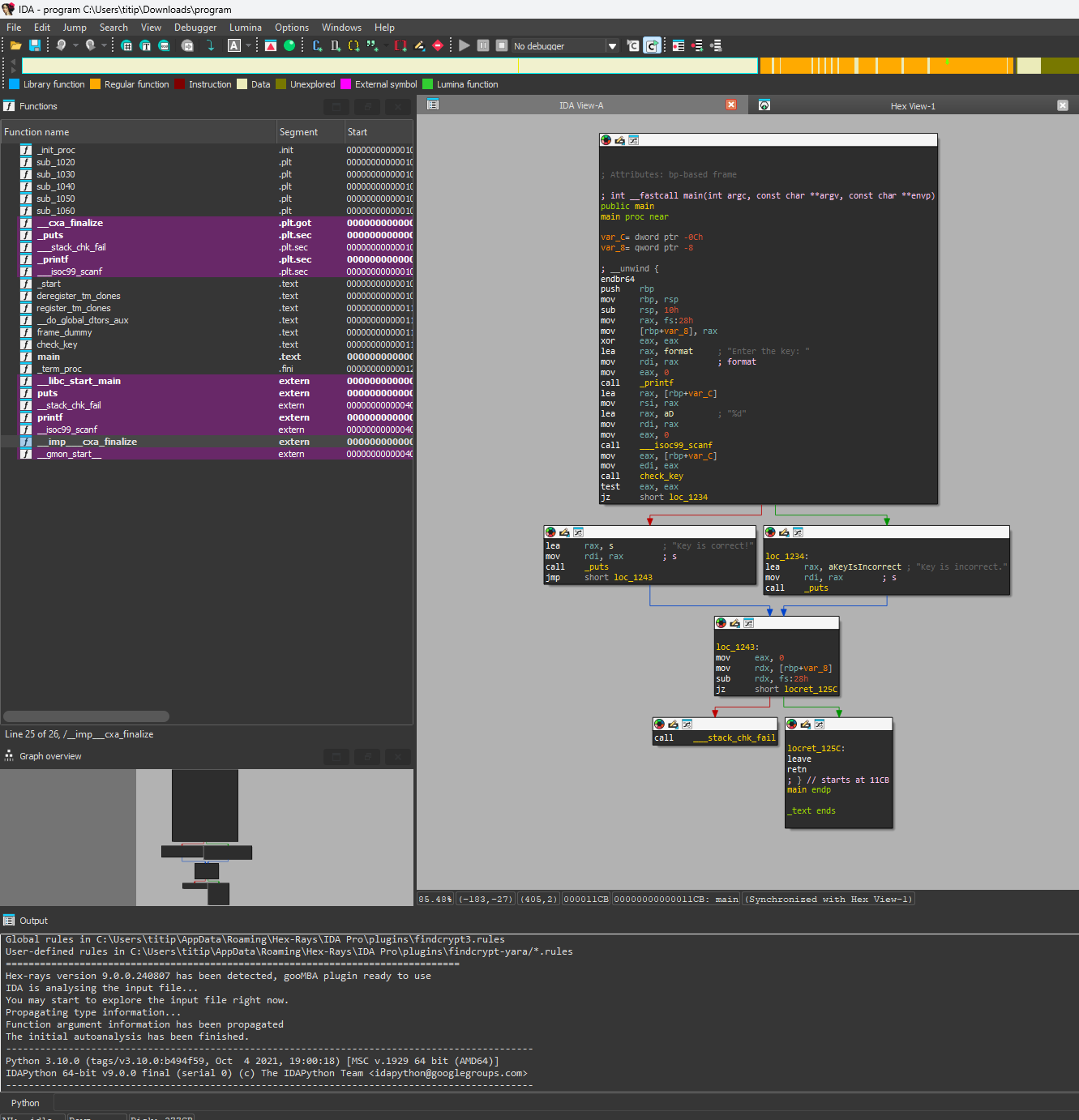
Task: Sort by the Start column header
Action: click(379, 132)
